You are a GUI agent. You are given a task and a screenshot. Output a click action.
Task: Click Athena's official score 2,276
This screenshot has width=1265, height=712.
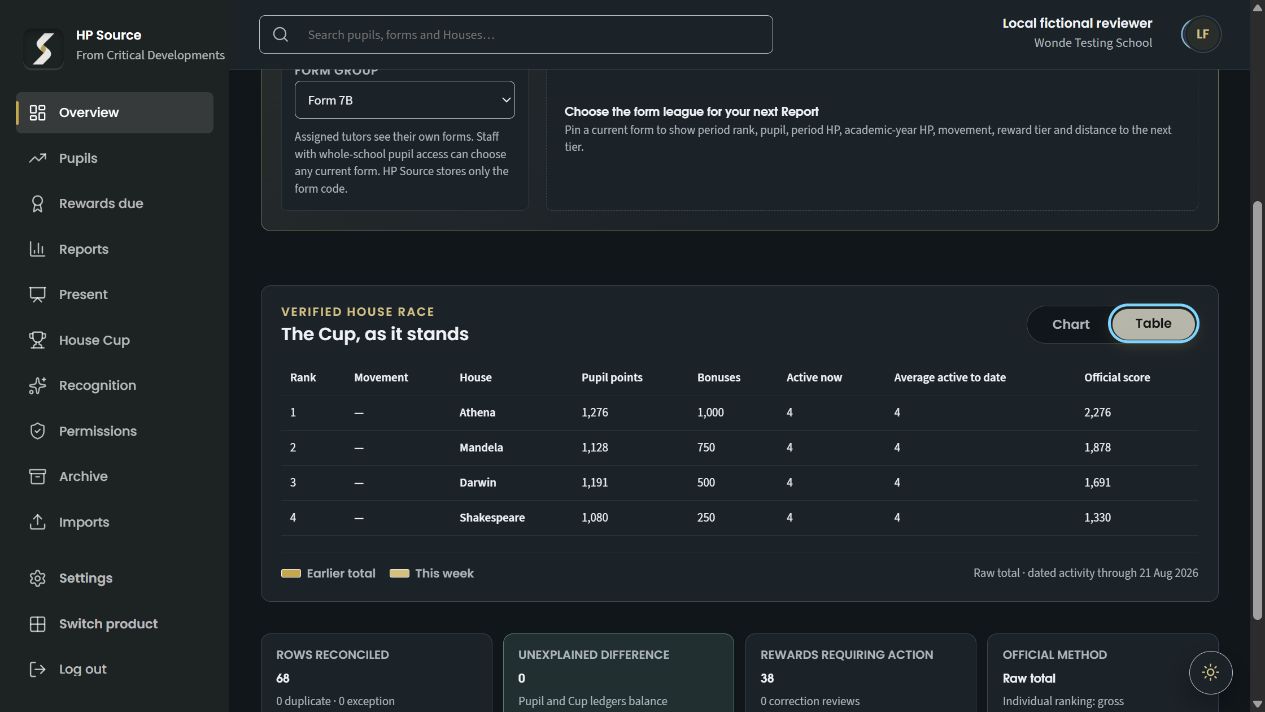click(1097, 412)
